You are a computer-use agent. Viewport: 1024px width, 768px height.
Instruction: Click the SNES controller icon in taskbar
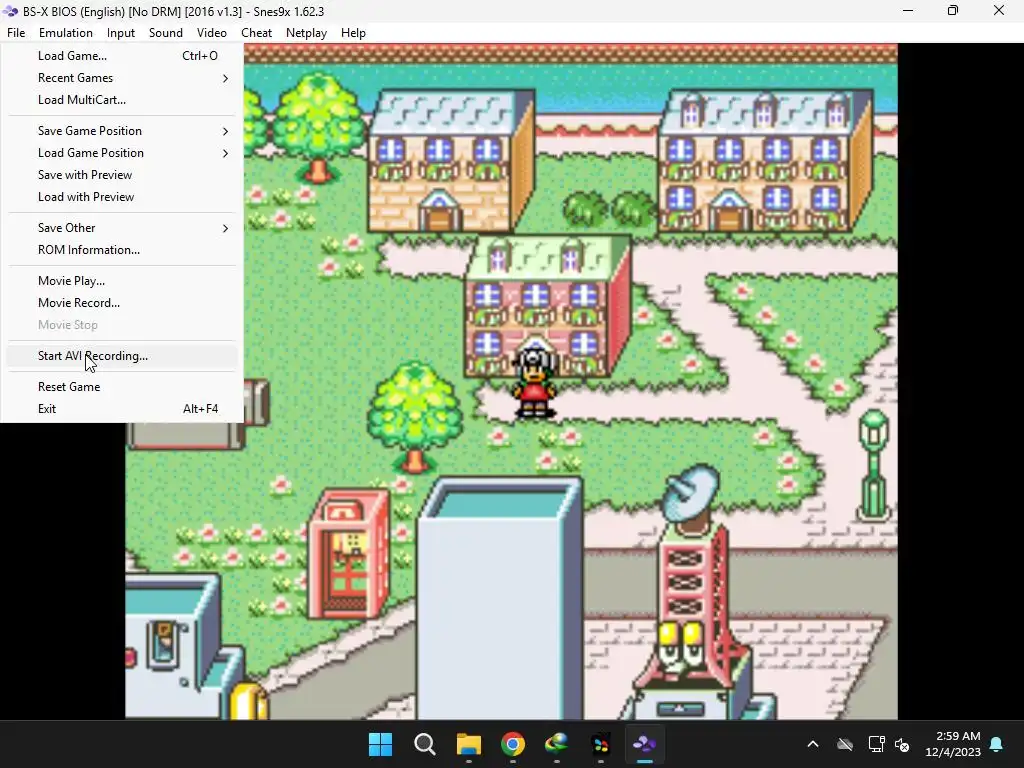601,744
